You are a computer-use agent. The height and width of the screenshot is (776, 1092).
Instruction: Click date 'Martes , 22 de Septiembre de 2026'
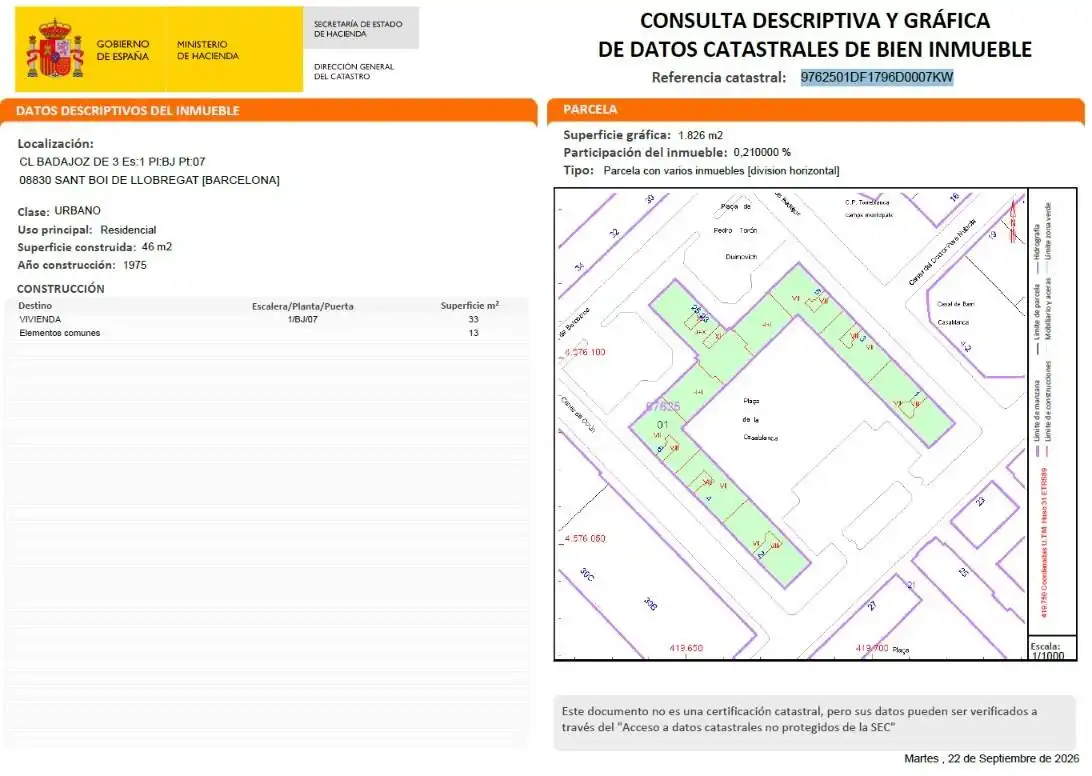coord(992,759)
